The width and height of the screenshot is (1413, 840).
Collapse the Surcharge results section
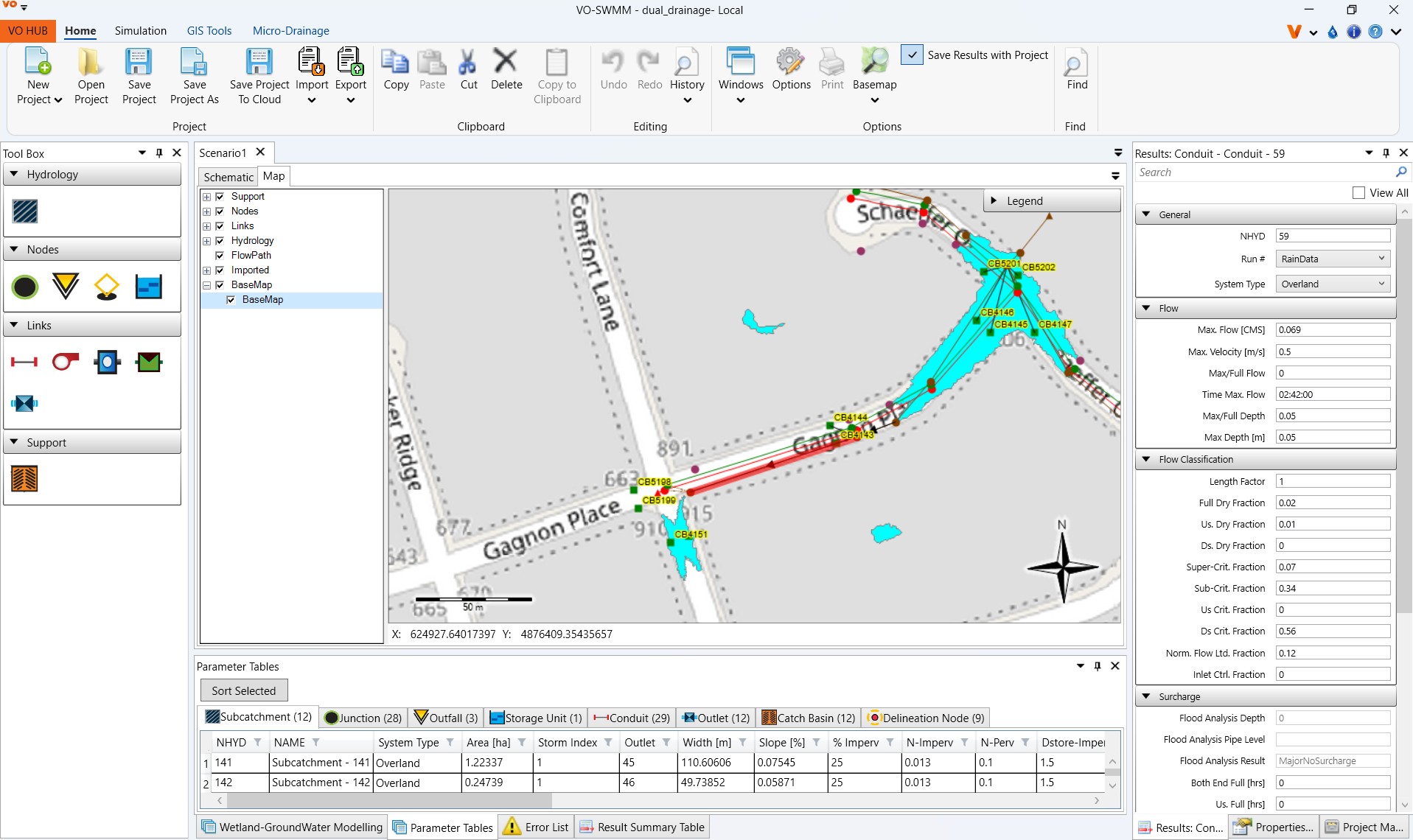pyautogui.click(x=1146, y=696)
